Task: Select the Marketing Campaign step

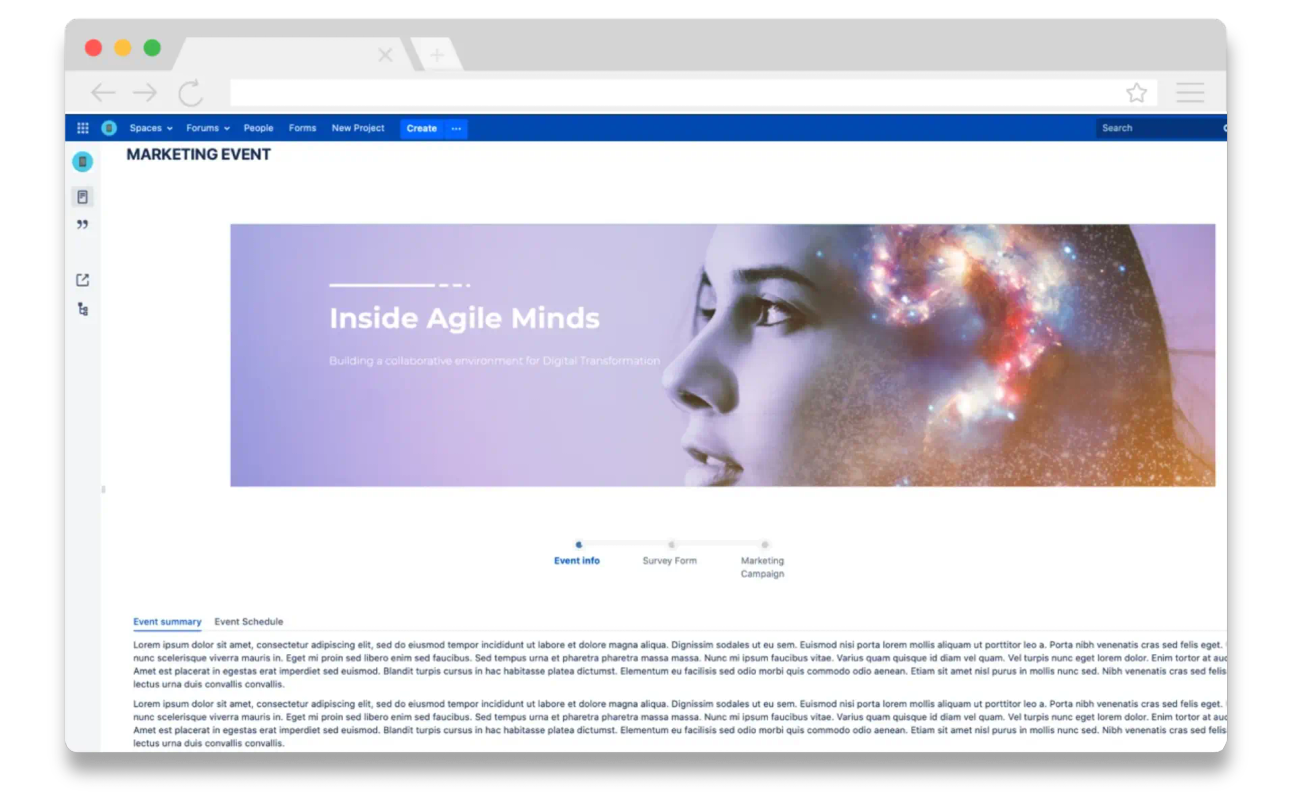Action: tap(763, 567)
